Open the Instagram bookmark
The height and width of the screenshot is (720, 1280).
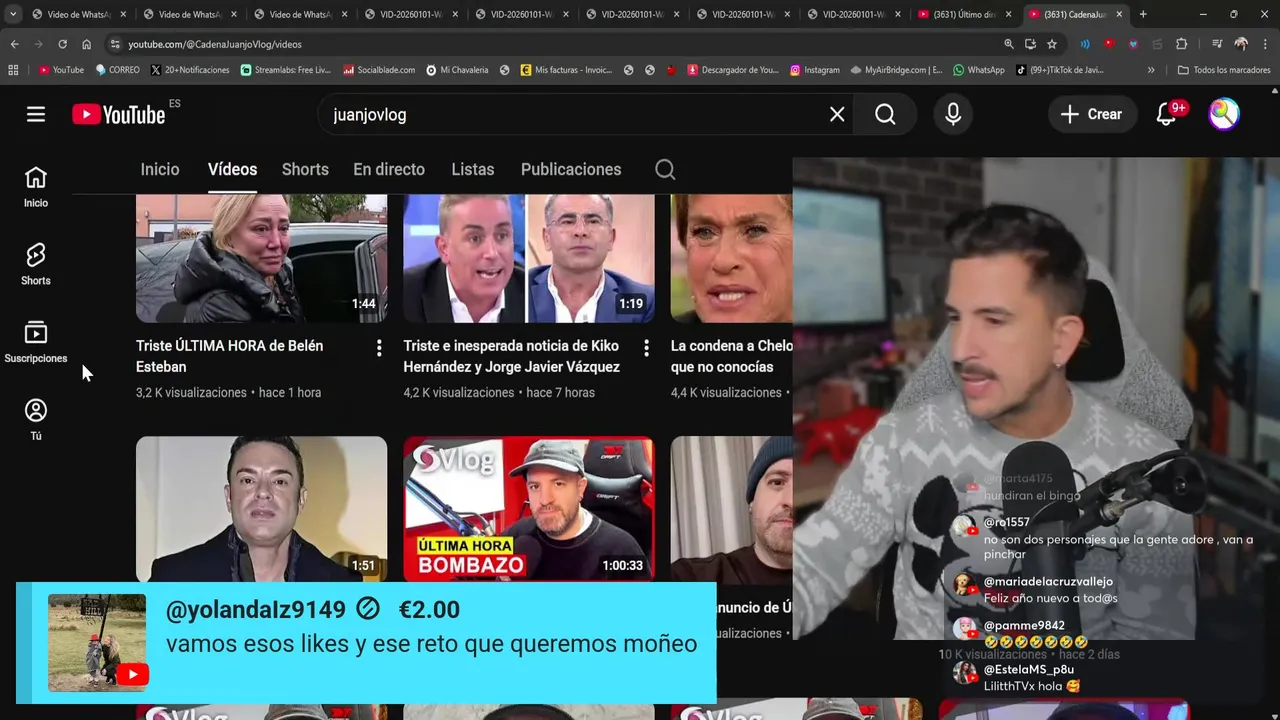pyautogui.click(x=815, y=70)
